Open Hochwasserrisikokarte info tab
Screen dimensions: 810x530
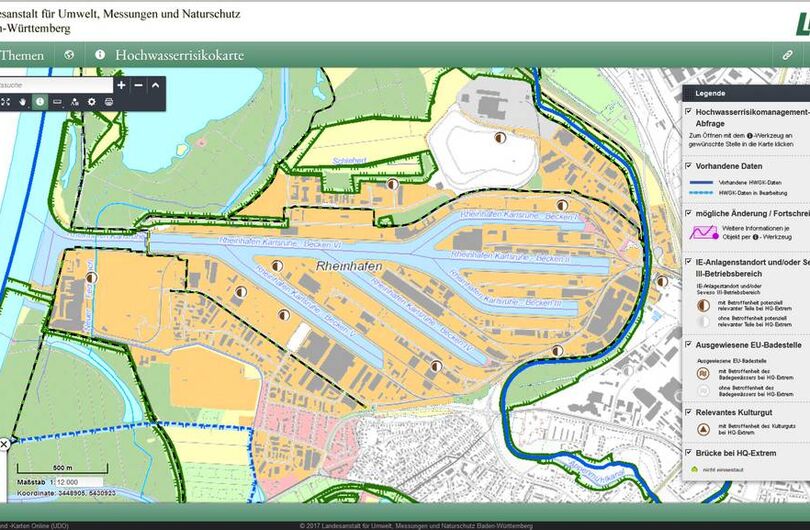click(168, 55)
